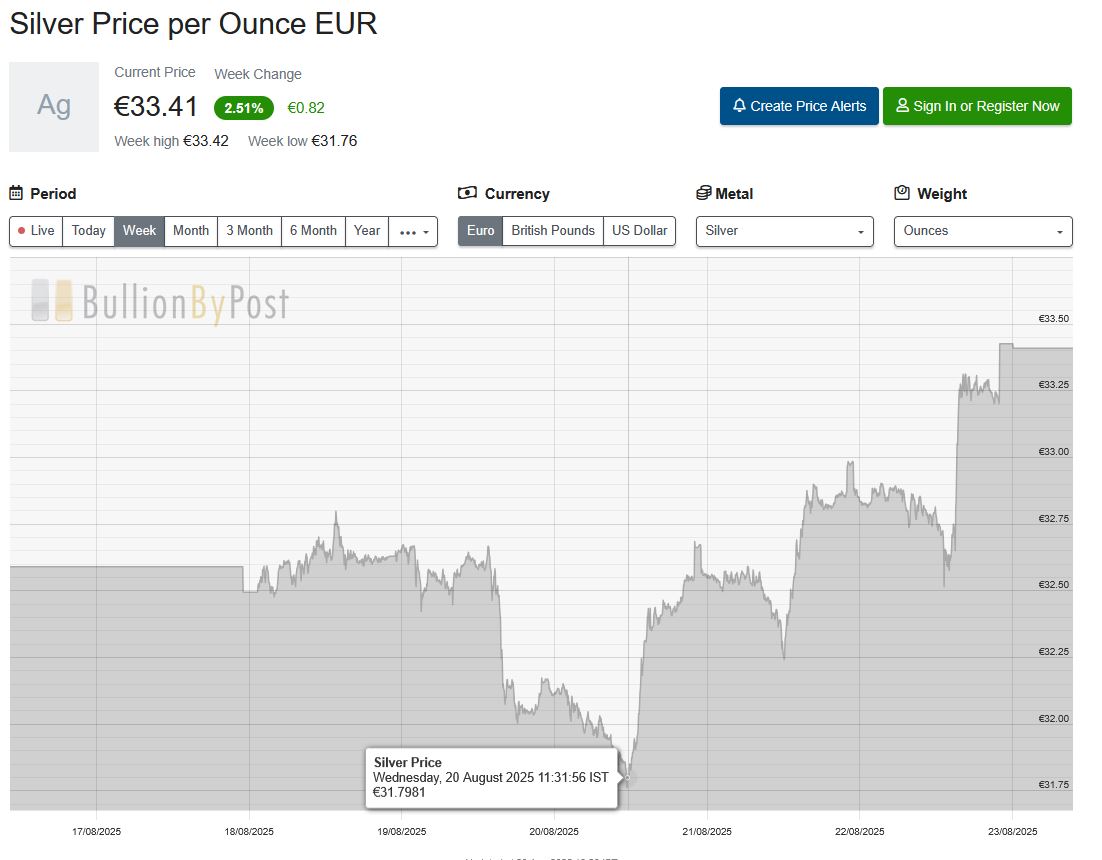Click the coins icon beside Metal
The height and width of the screenshot is (860, 1102).
point(704,193)
